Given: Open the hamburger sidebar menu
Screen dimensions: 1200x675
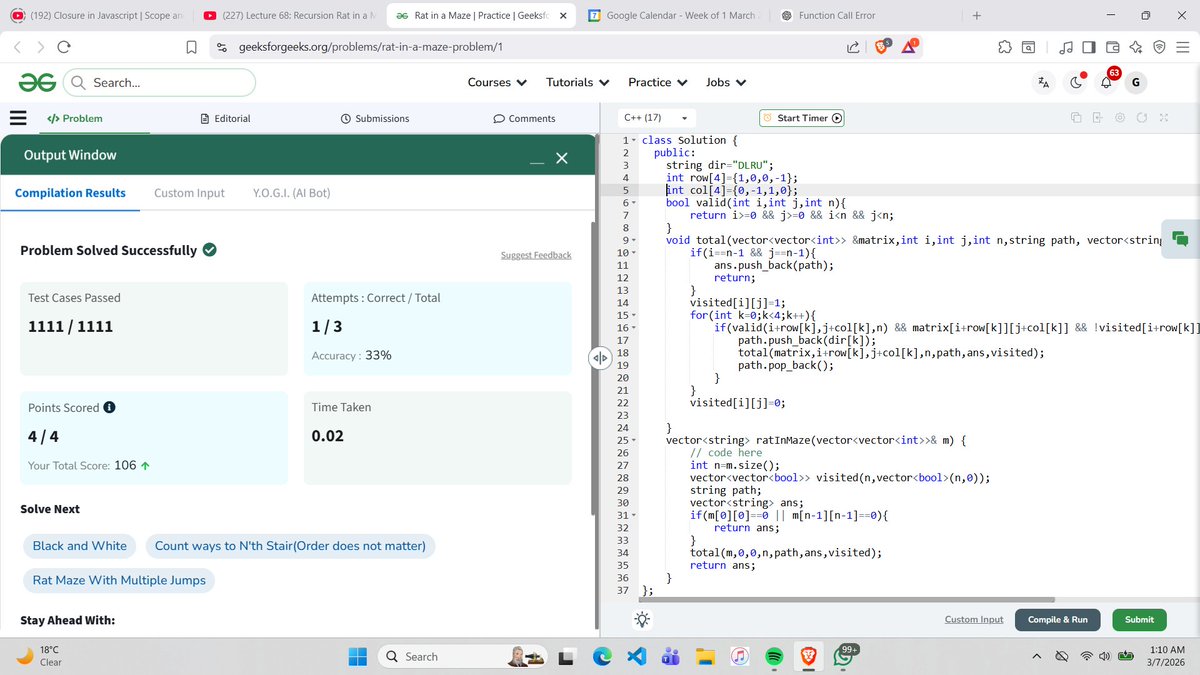Looking at the screenshot, I should coord(18,118).
